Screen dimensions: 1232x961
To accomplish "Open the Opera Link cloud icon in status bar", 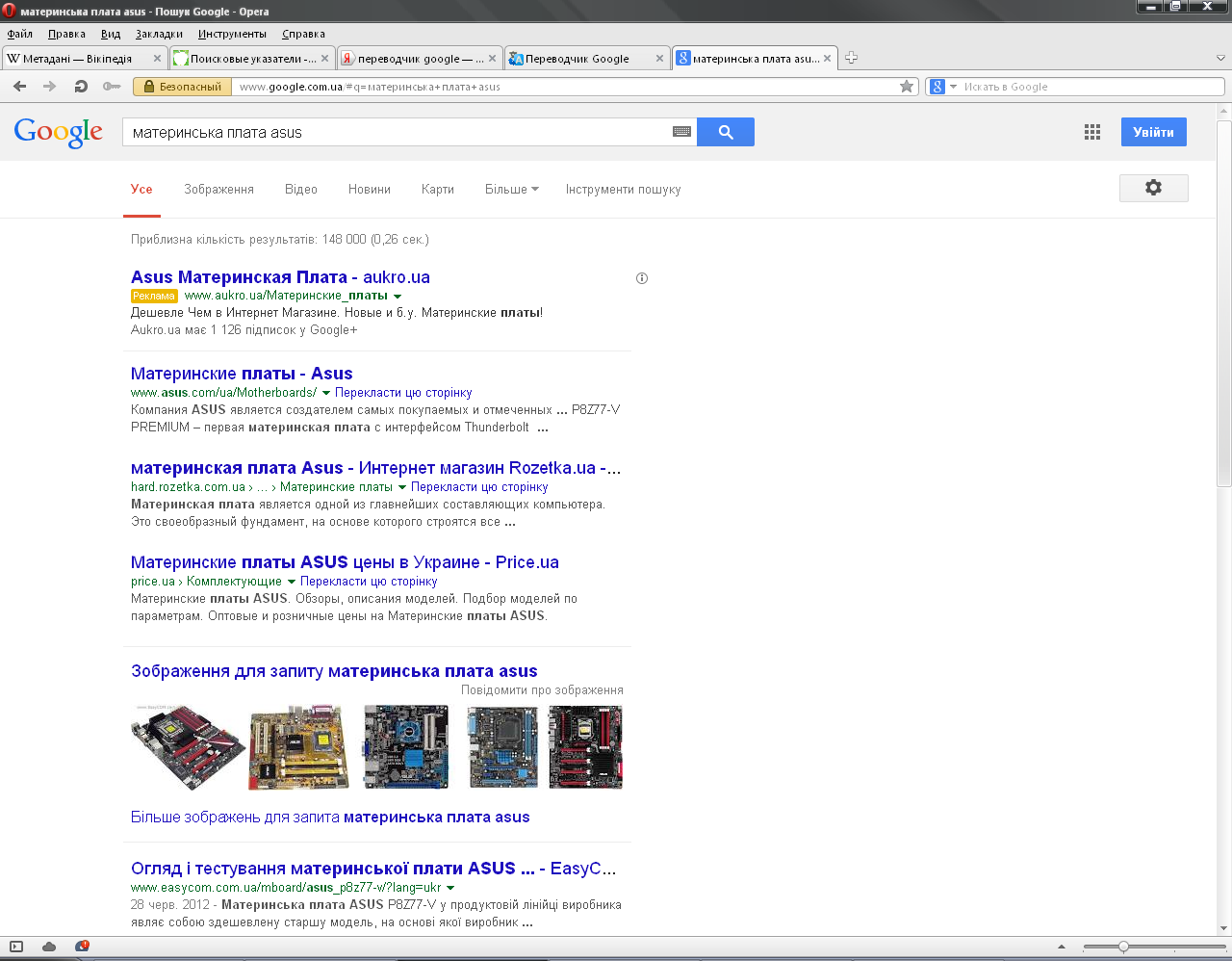I will 49,947.
